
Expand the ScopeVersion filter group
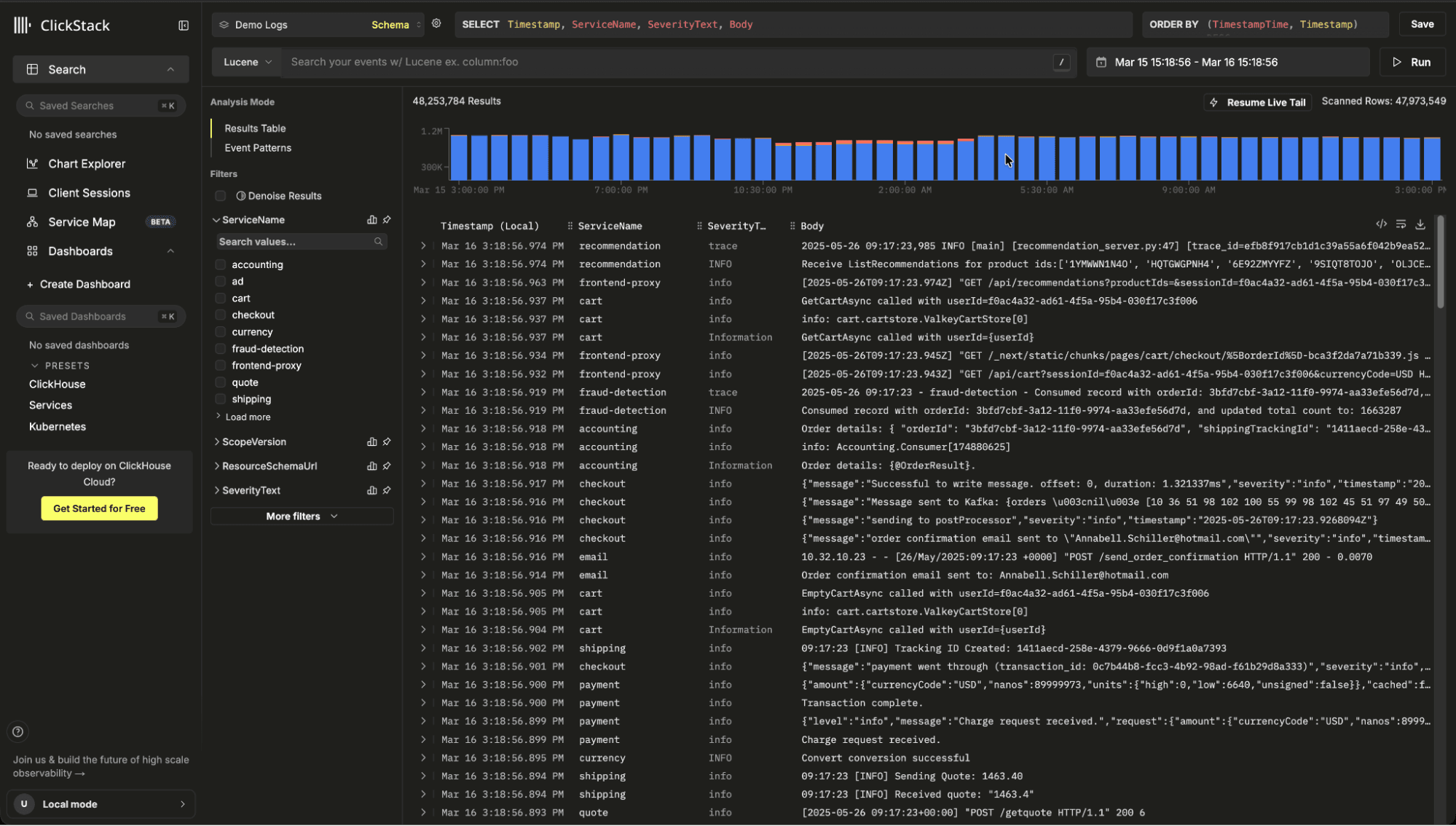(x=253, y=442)
